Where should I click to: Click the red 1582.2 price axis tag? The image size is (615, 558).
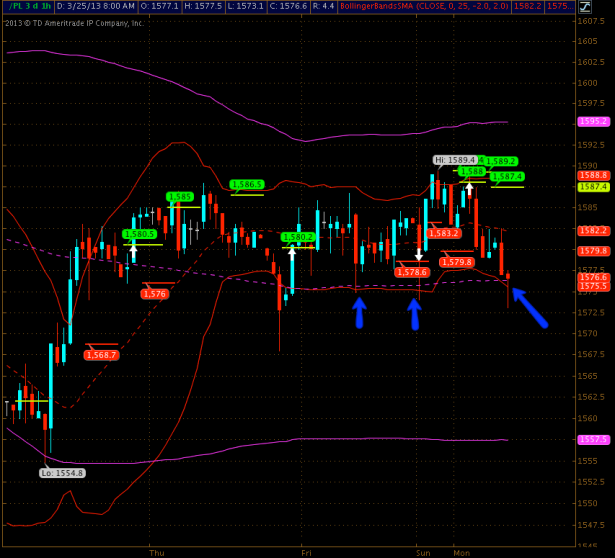(x=593, y=230)
